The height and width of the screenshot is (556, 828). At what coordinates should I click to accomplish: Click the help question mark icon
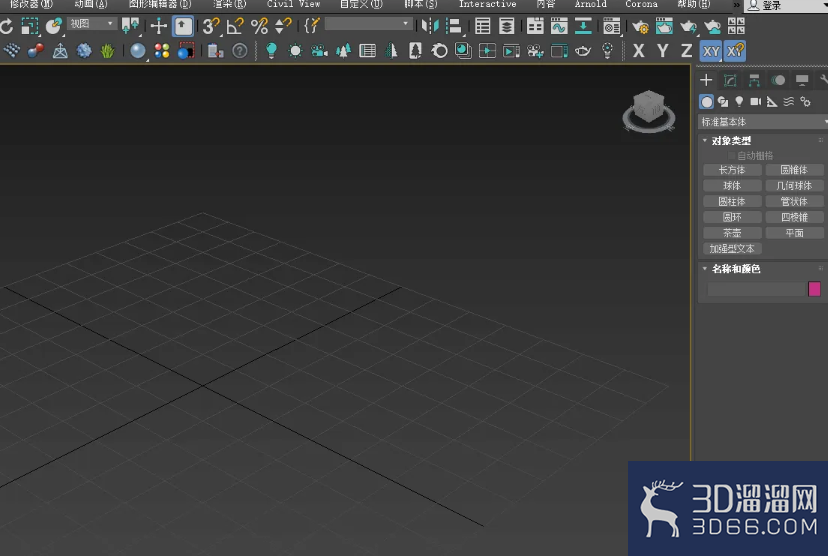(240, 51)
